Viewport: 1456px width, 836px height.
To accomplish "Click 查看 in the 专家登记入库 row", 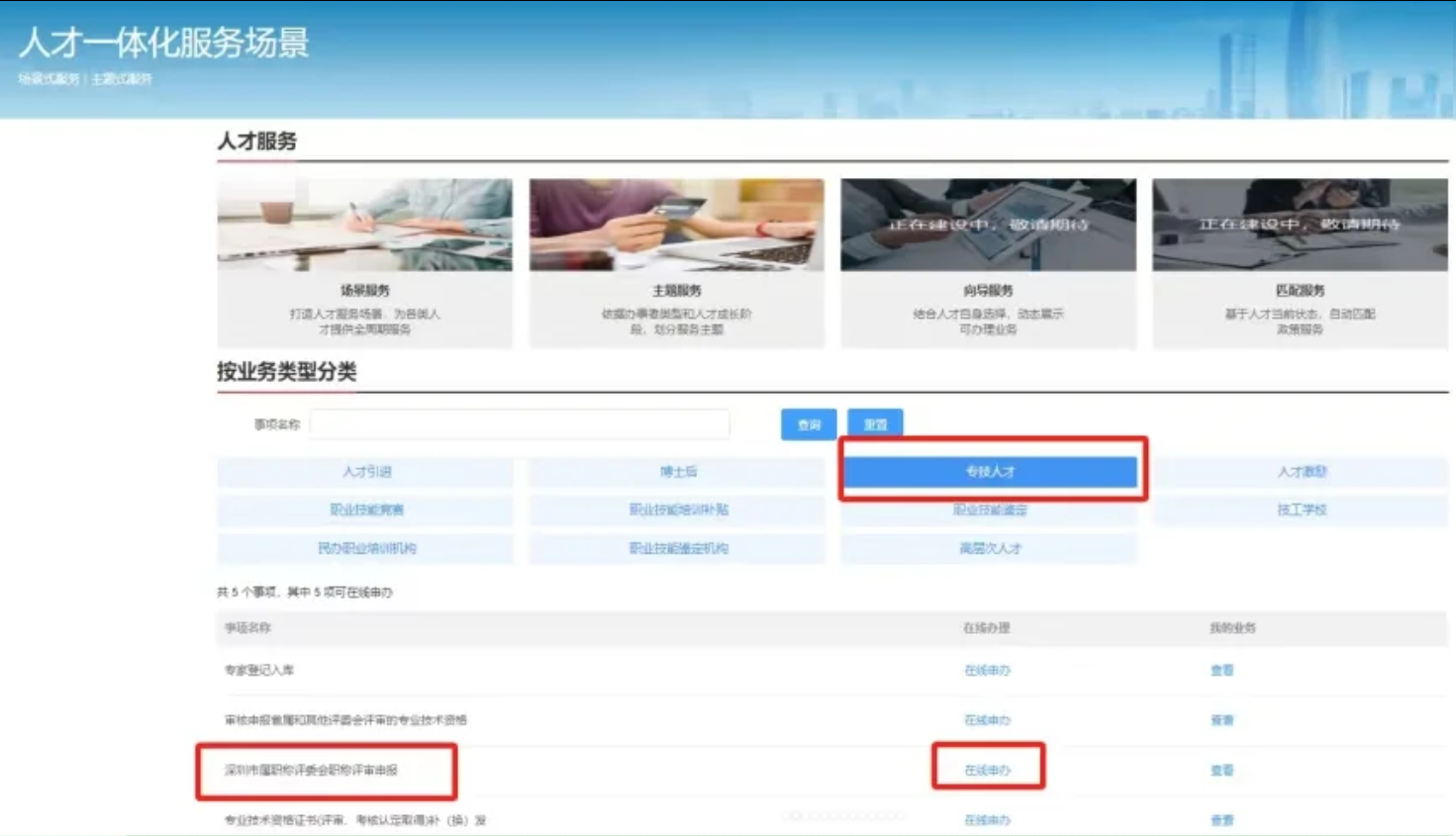I will pyautogui.click(x=1221, y=671).
